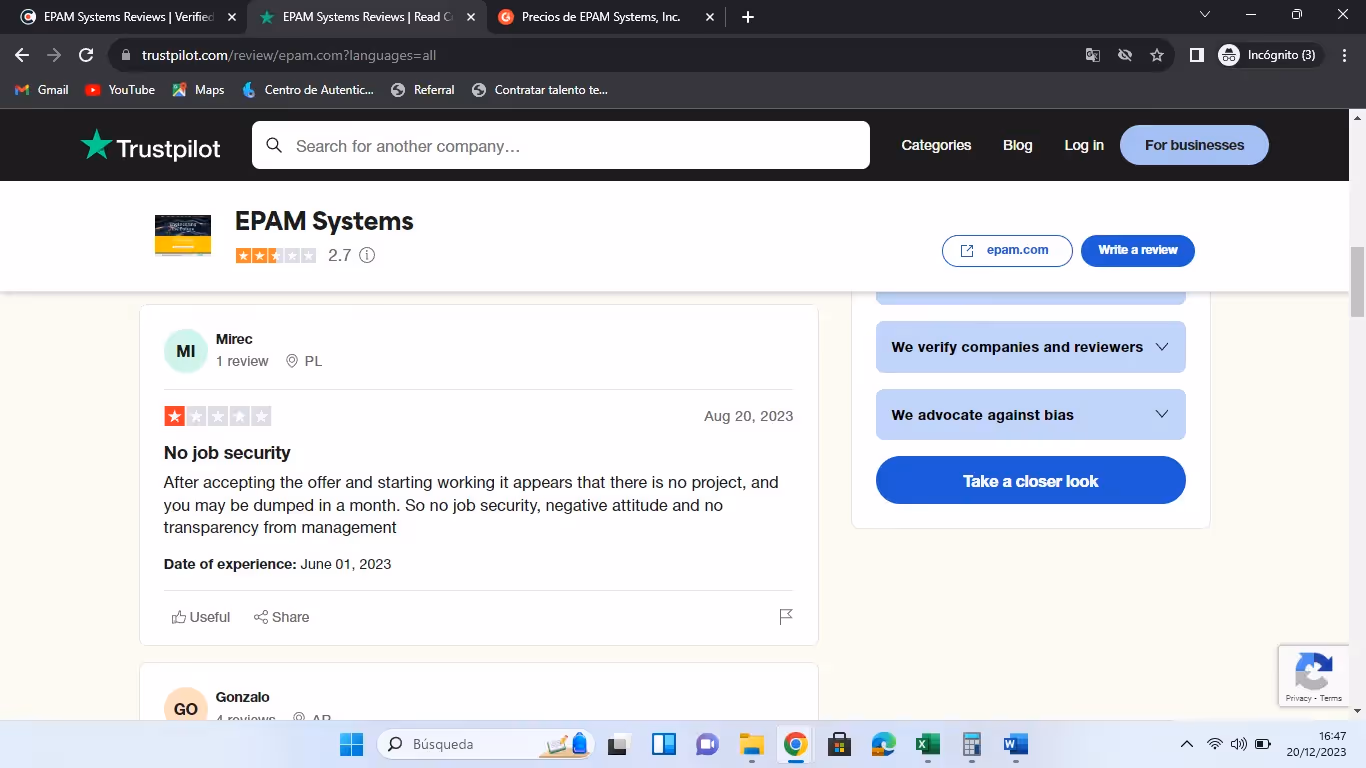
Task: Open reviewer name Mirec
Action: click(234, 339)
